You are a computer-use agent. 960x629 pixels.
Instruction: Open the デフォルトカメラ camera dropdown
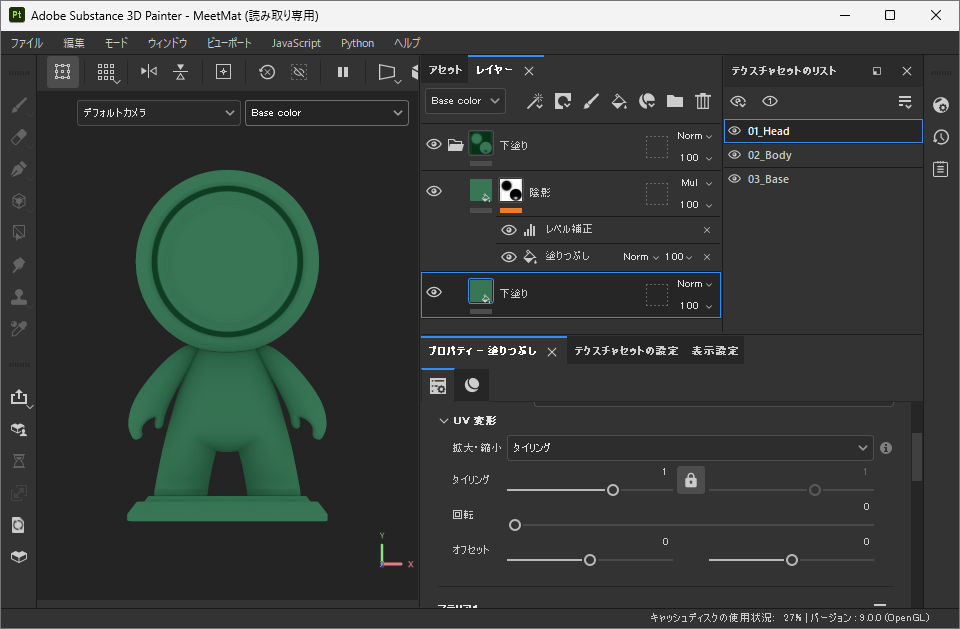click(x=158, y=113)
